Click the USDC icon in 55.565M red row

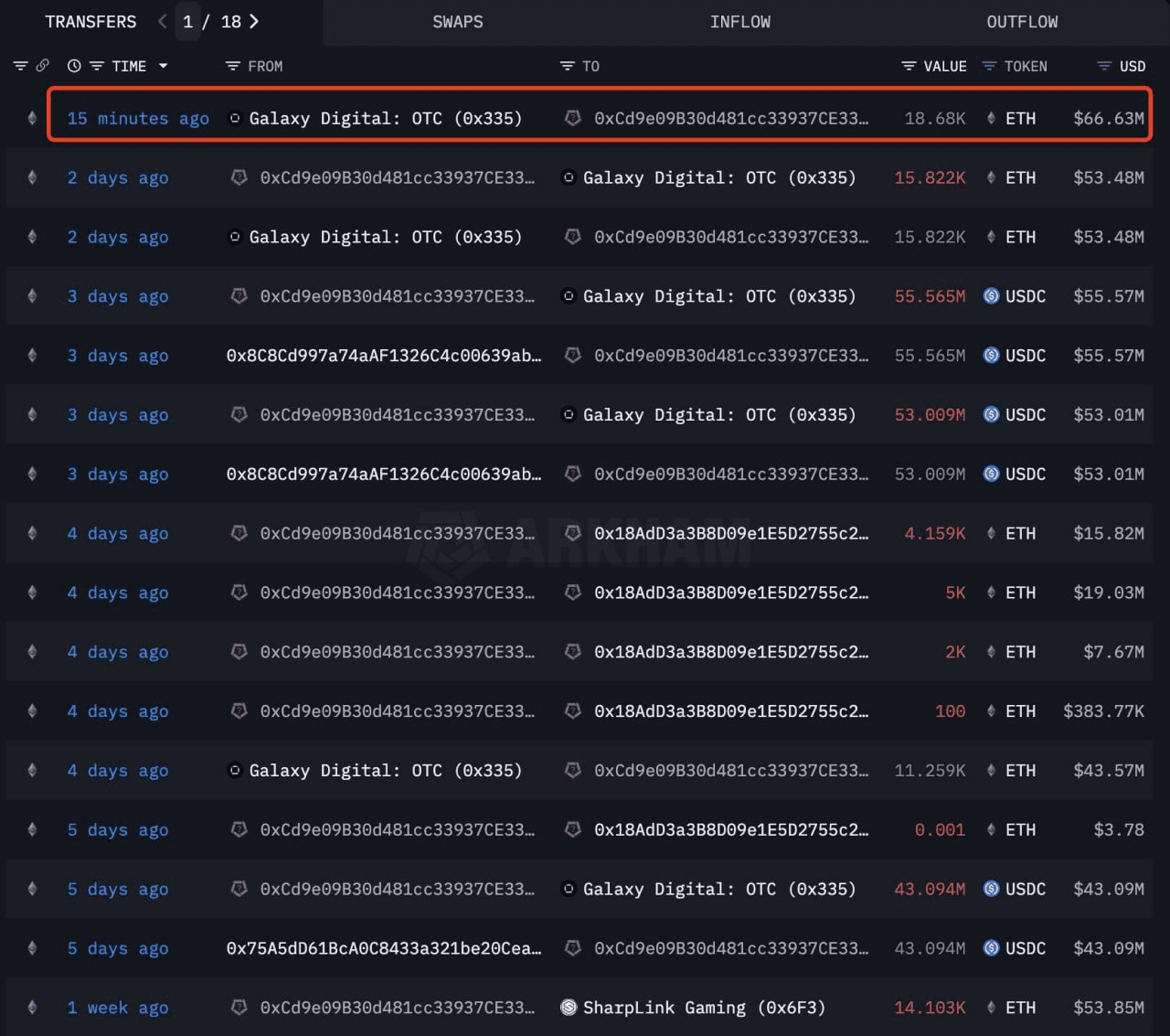[x=991, y=296]
